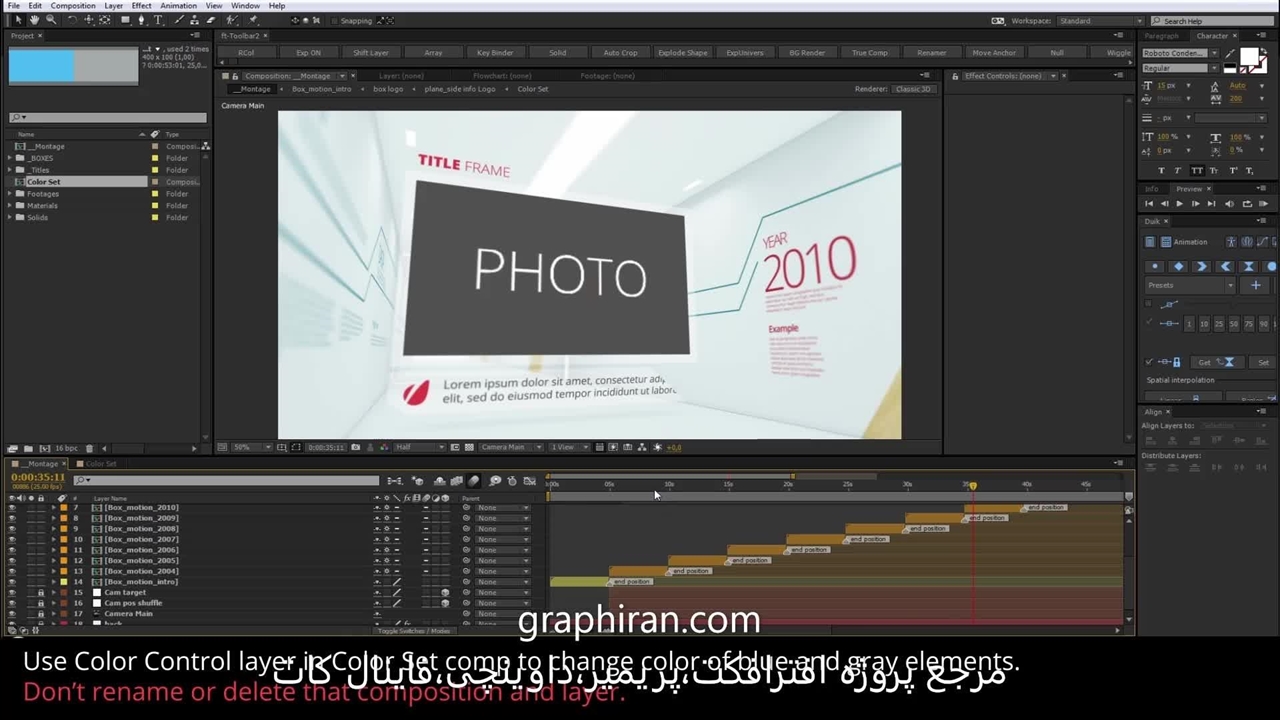Click Toggle Switches / Modes button
This screenshot has width=1280, height=720.
[413, 631]
